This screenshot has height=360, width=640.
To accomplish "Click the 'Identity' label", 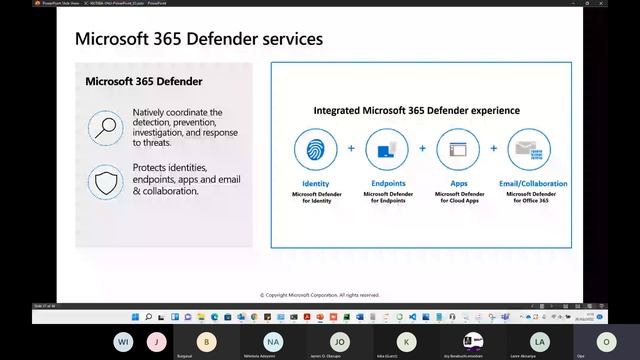I will tap(316, 184).
